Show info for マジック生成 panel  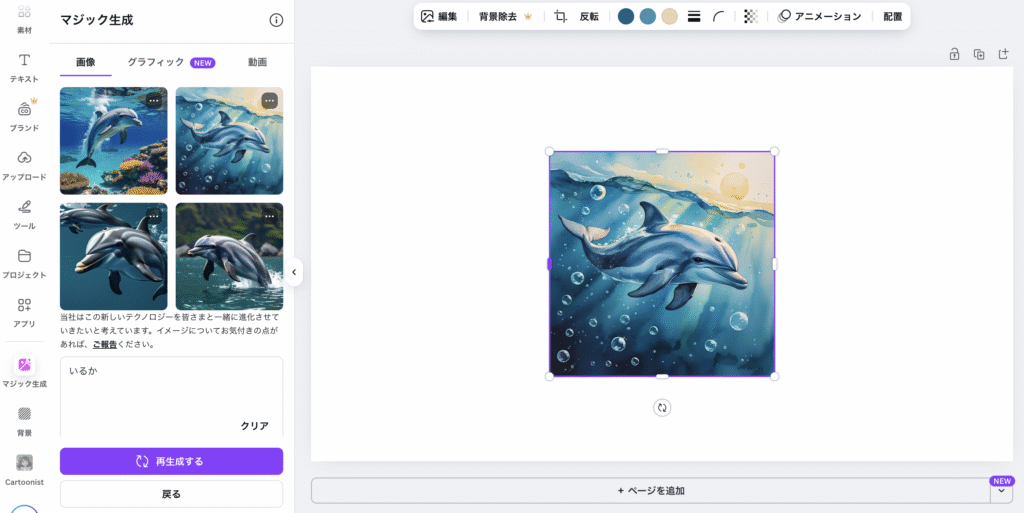[x=276, y=20]
